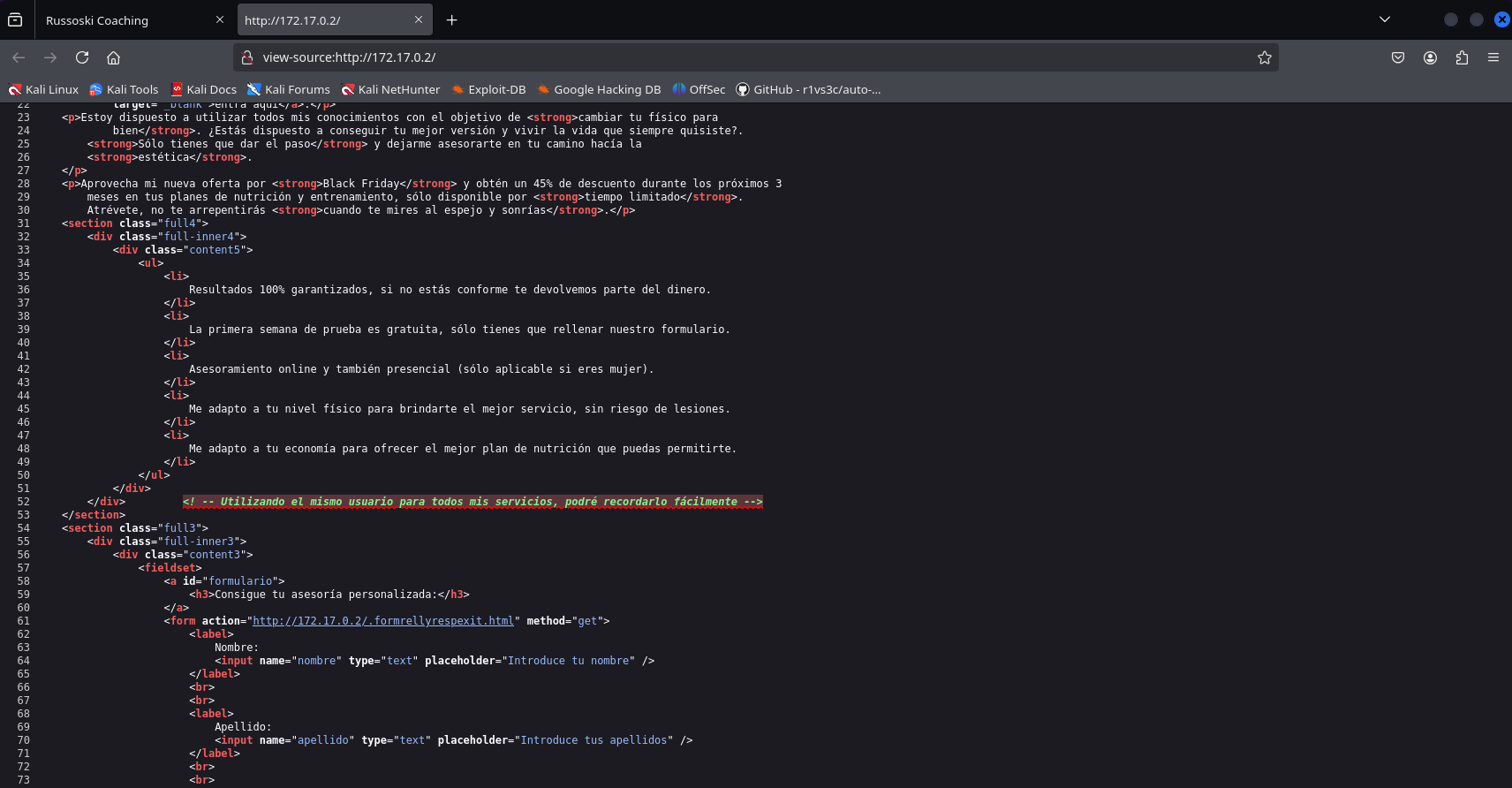
Task: Go forward one page
Action: pos(50,57)
